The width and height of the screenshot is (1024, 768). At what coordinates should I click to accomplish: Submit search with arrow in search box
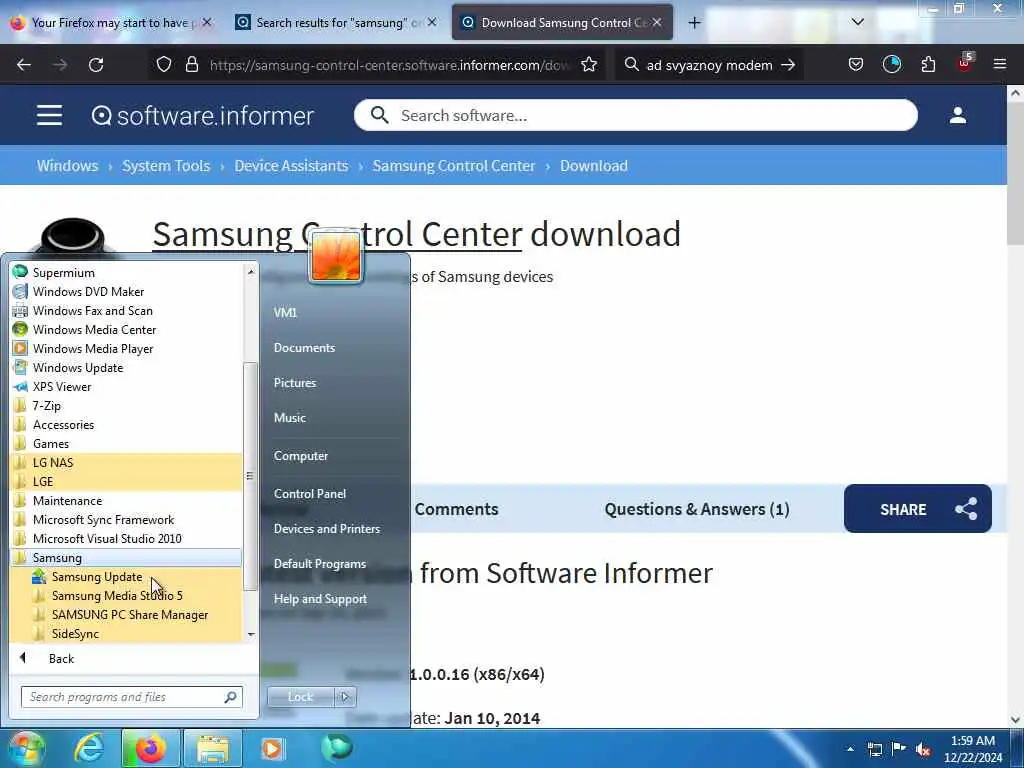point(788,65)
